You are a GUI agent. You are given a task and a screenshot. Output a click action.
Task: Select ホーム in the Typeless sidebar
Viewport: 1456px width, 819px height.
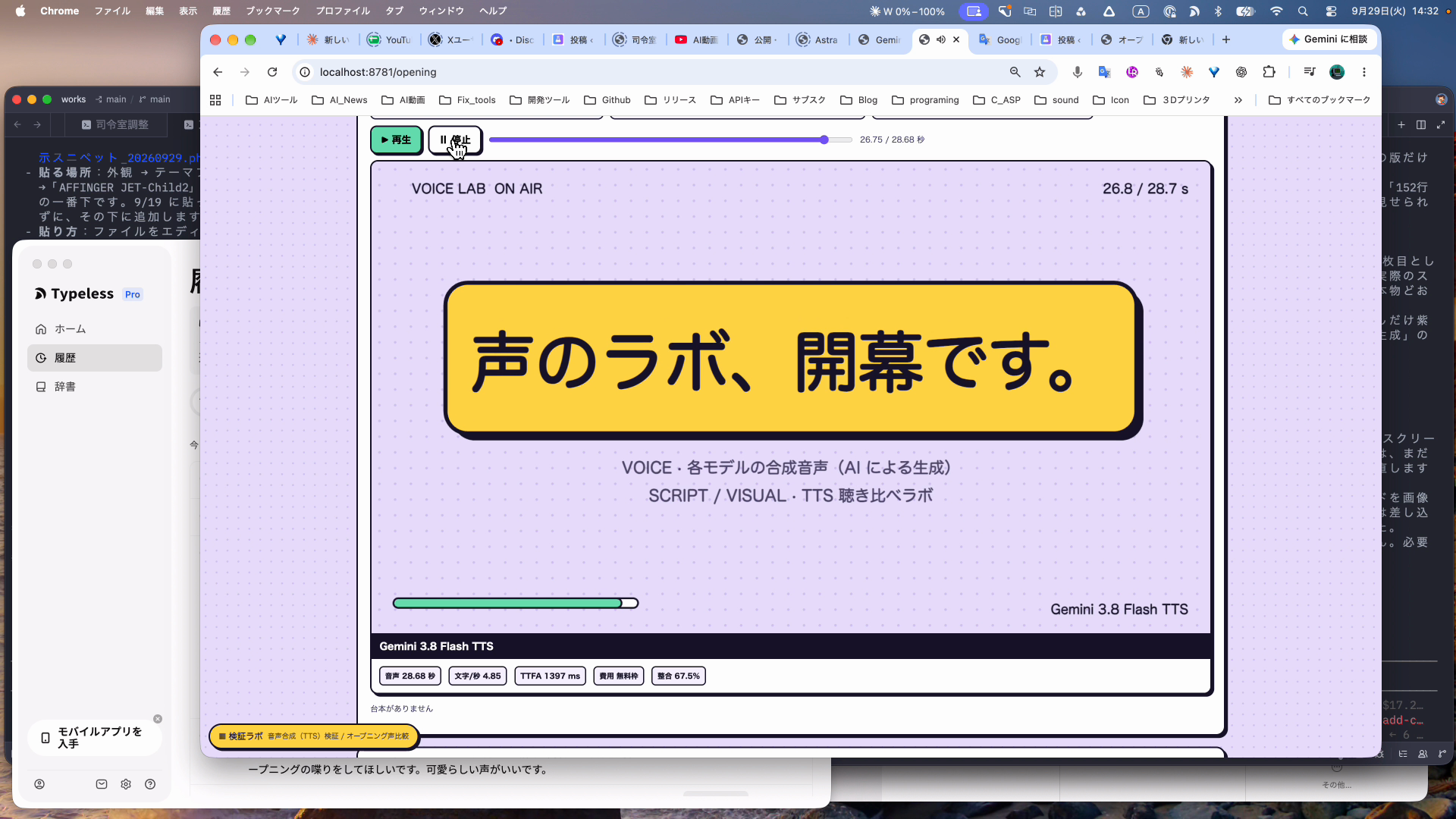click(x=95, y=329)
